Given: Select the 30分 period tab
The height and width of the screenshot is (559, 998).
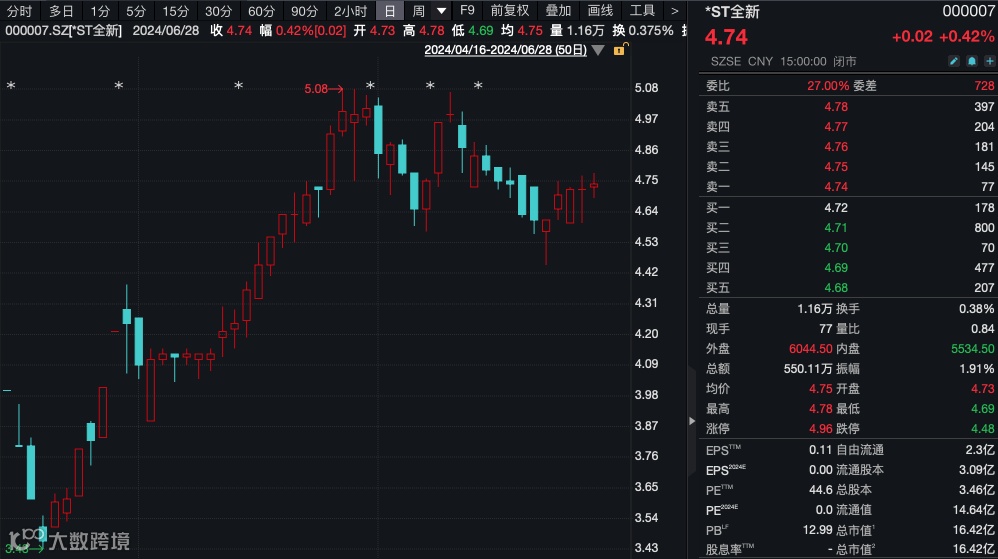Looking at the screenshot, I should point(218,11).
